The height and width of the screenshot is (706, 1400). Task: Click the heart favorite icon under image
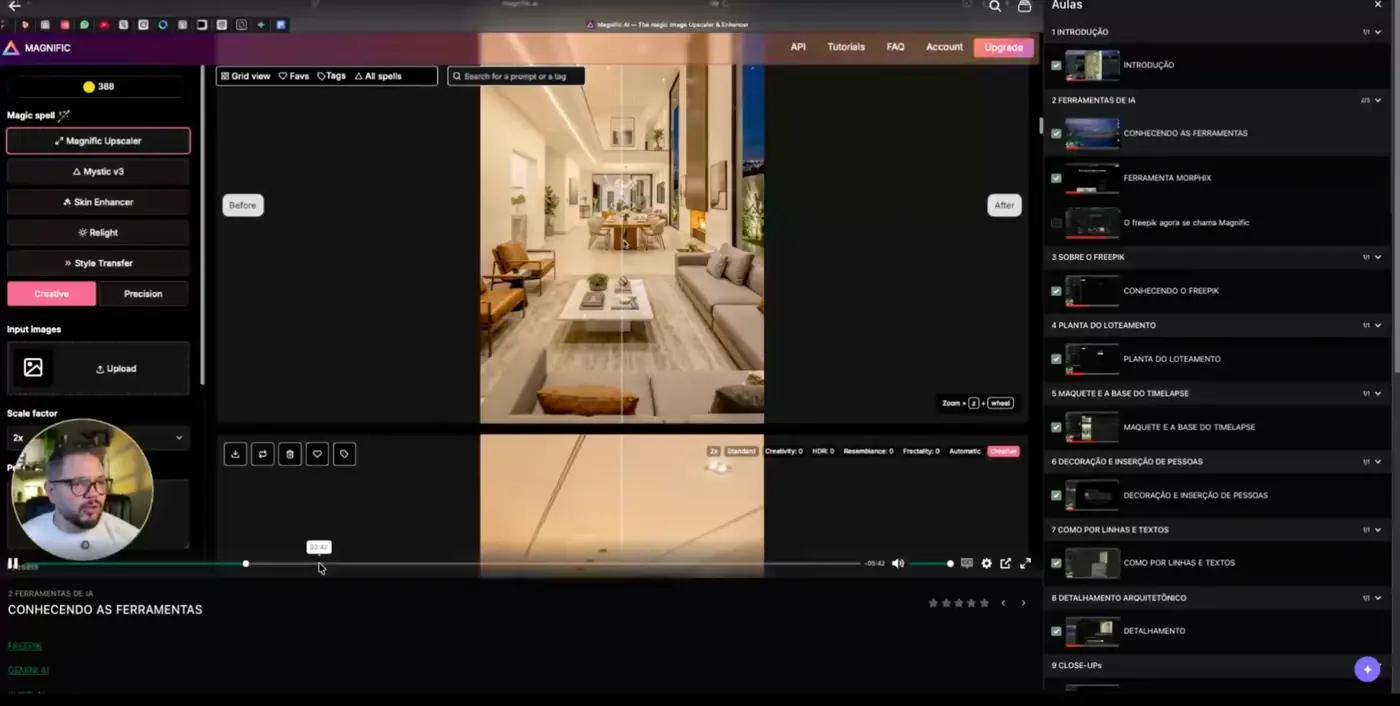coord(317,454)
